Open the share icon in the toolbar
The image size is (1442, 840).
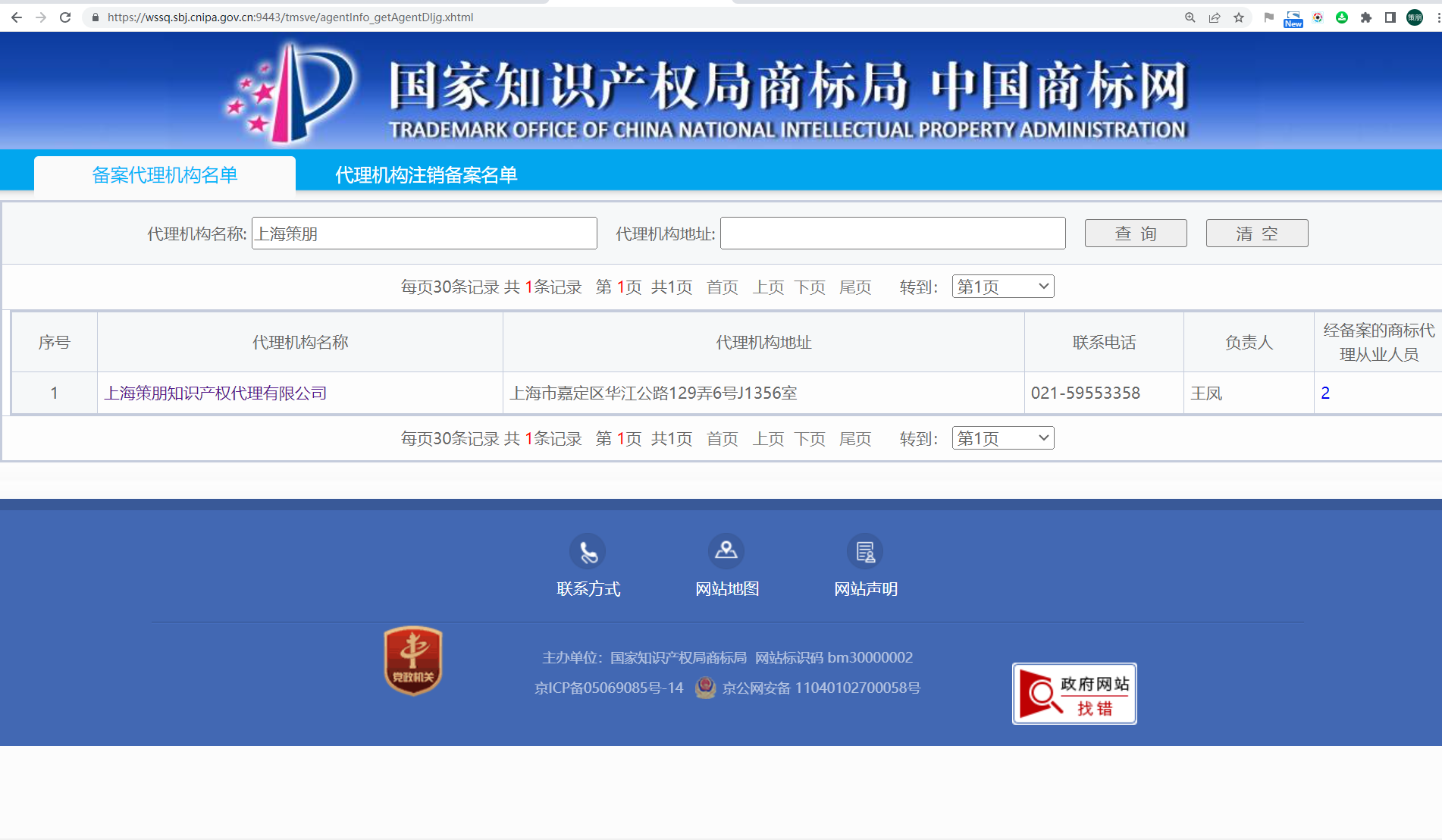point(1215,17)
